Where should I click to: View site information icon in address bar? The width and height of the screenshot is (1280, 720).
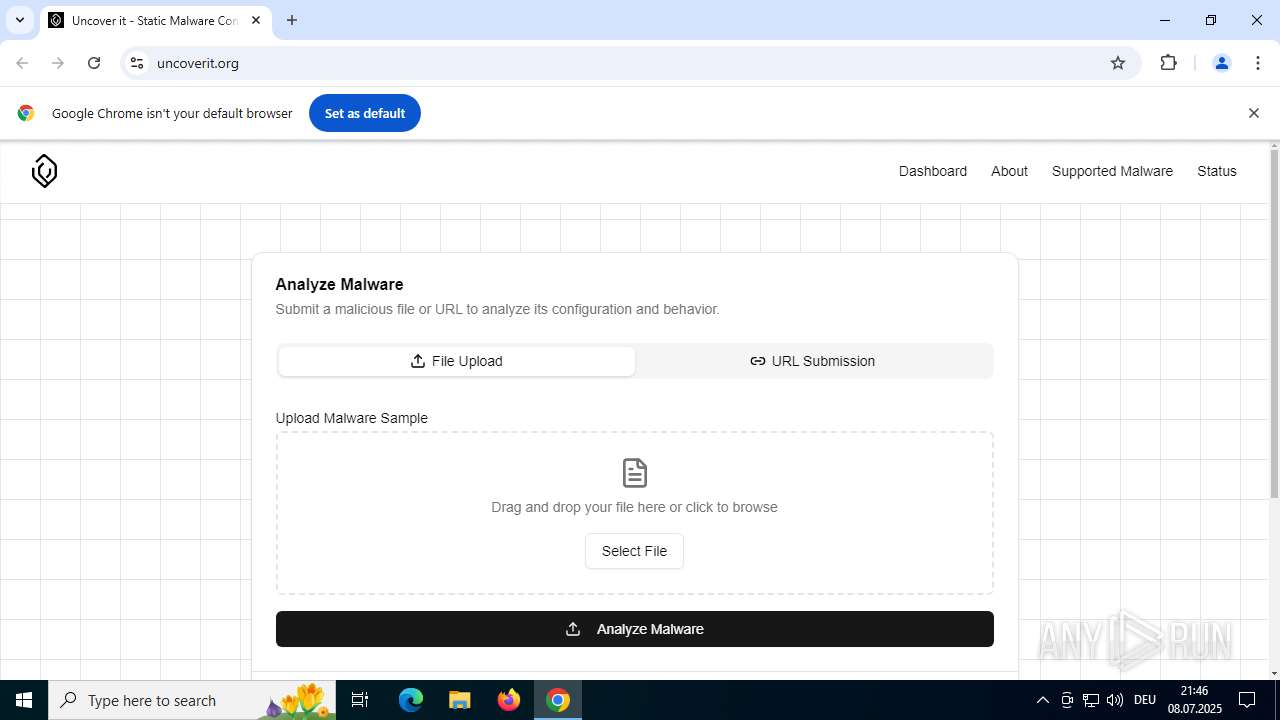137,63
